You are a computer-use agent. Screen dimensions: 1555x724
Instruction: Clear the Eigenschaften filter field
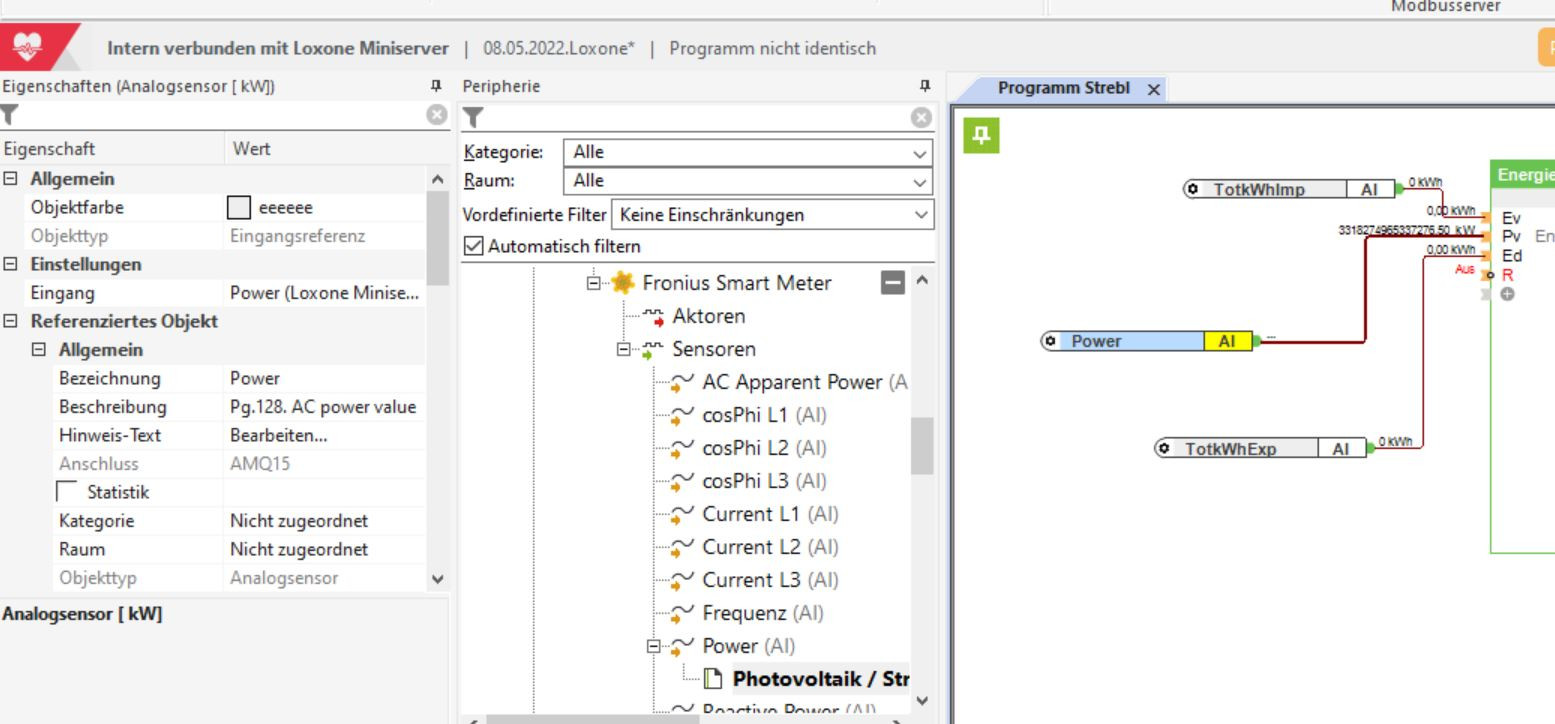tap(436, 115)
